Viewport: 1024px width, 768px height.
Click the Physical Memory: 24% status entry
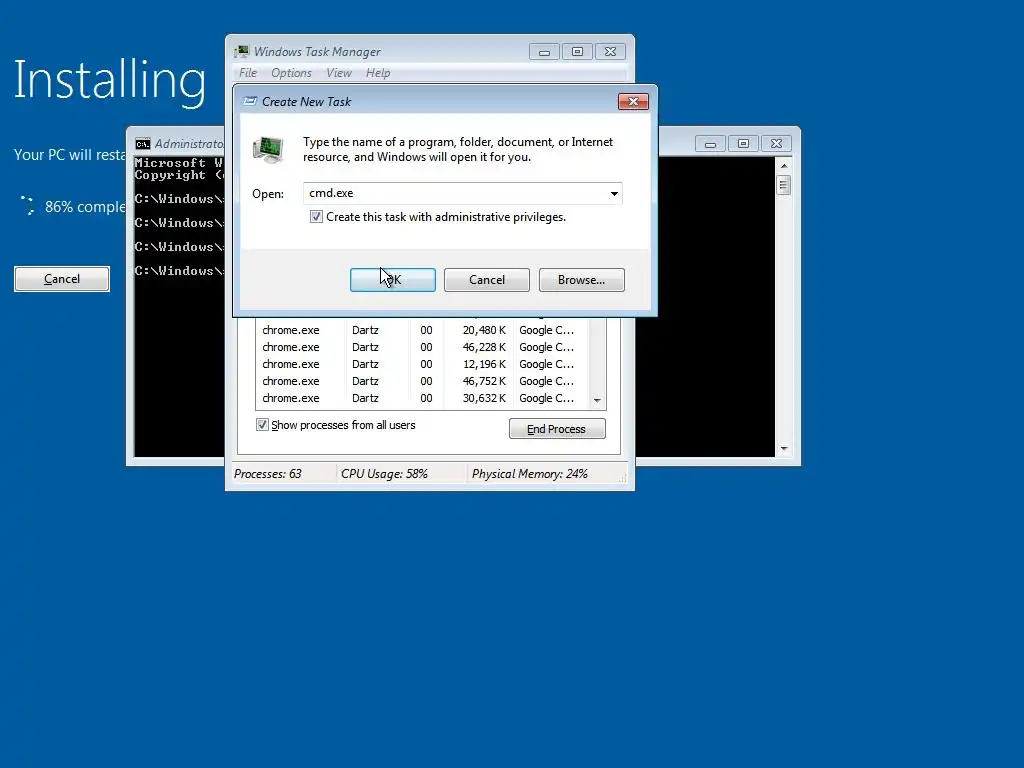pyautogui.click(x=530, y=474)
